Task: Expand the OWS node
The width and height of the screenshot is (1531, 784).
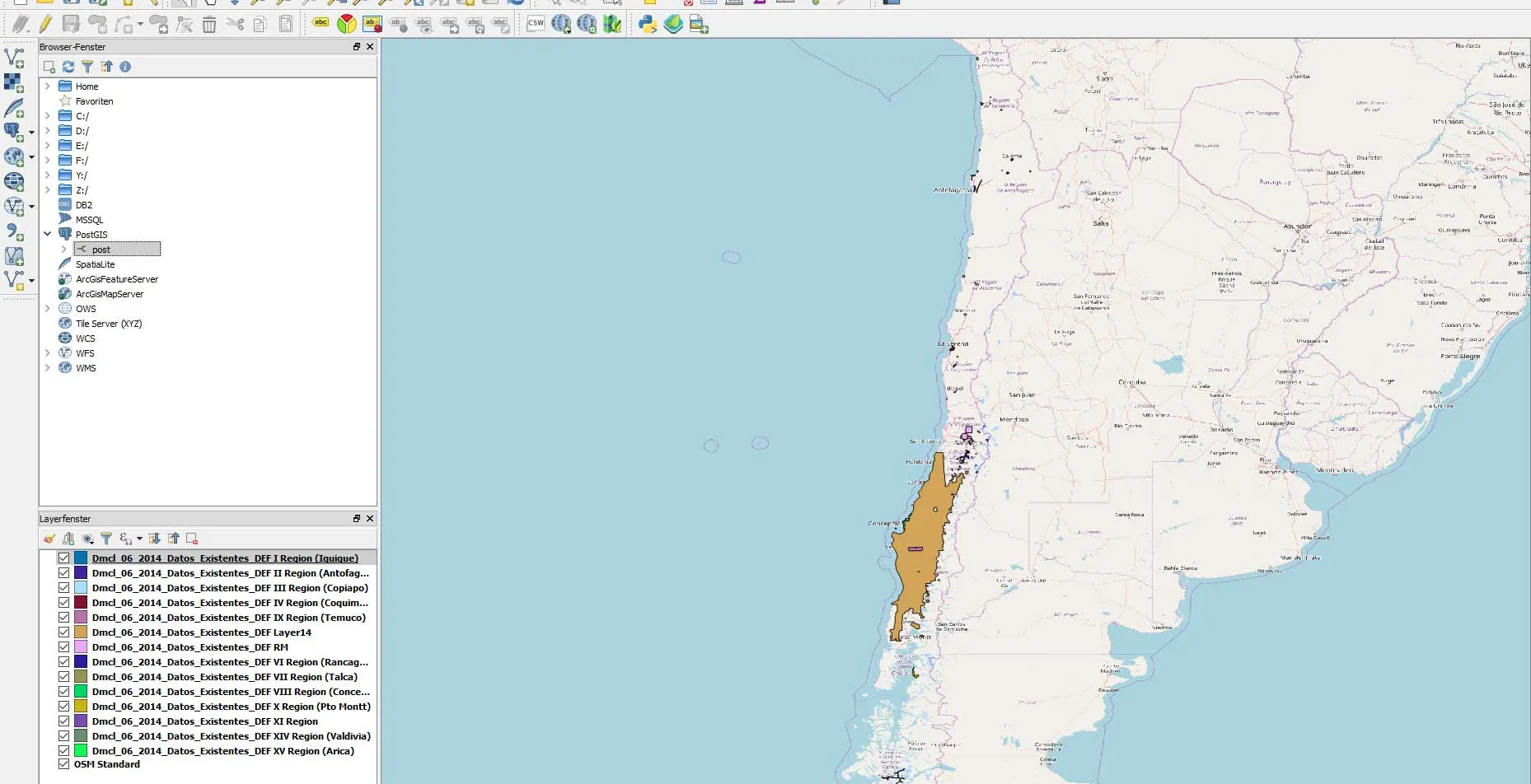Action: pos(48,309)
